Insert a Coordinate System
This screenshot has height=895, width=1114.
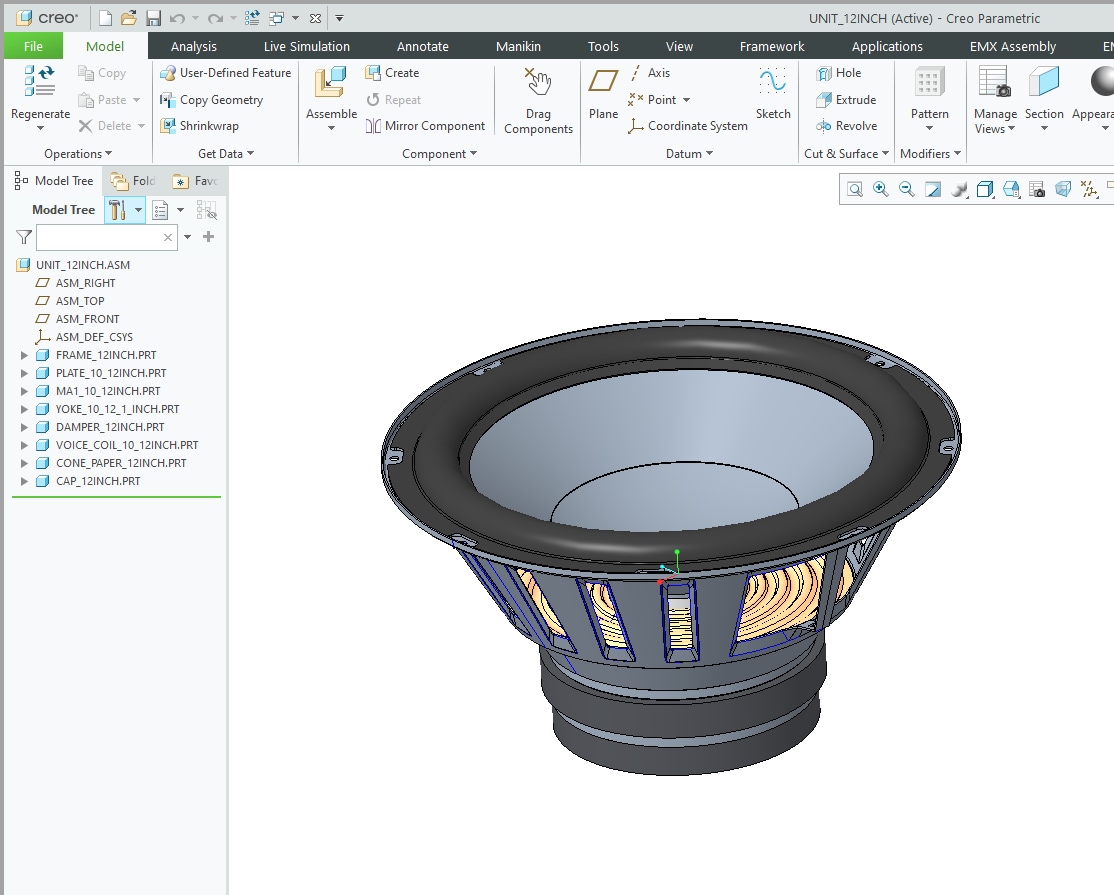[x=688, y=126]
